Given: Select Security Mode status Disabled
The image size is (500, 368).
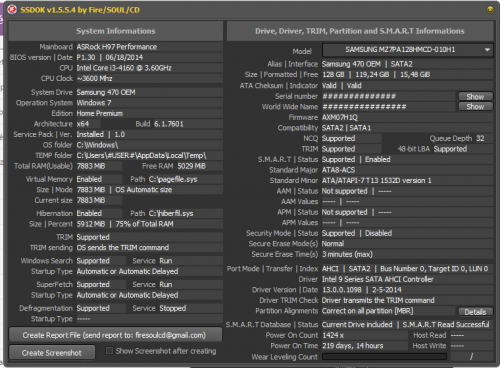Looking at the screenshot, I should [x=378, y=233].
